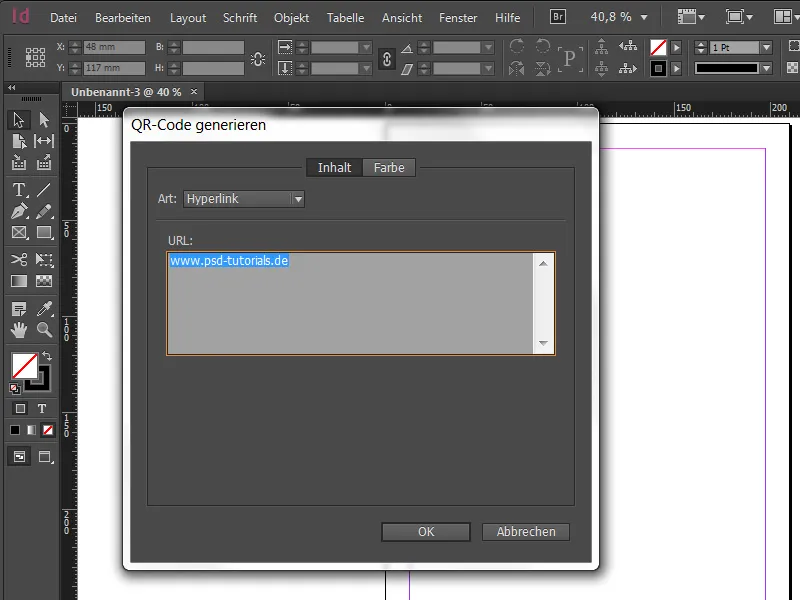Select the Scissors tool
This screenshot has height=600, width=800.
pyautogui.click(x=18, y=260)
